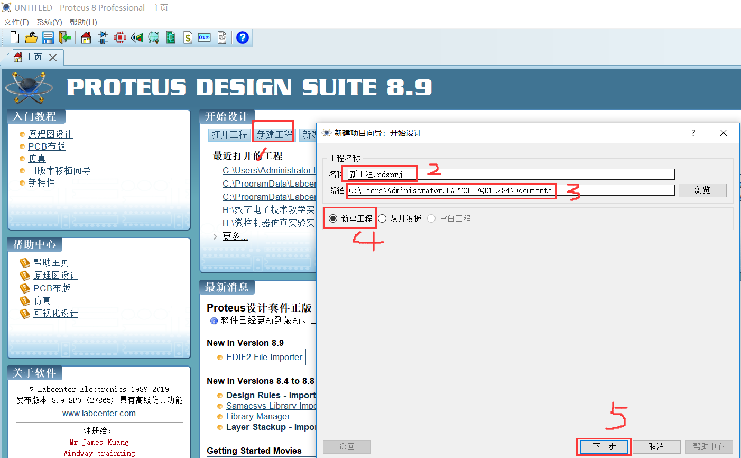741x458 pixels.
Task: Open the 文件(F) menu
Action: pyautogui.click(x=17, y=22)
